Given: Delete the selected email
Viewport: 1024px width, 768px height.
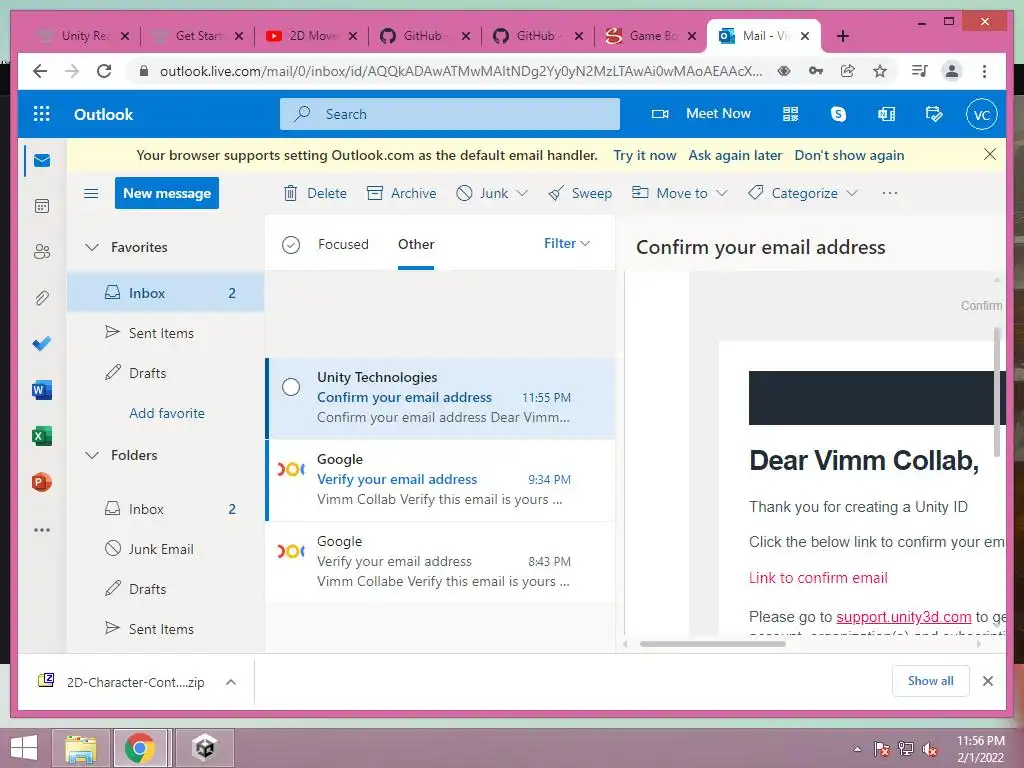Looking at the screenshot, I should 315,193.
